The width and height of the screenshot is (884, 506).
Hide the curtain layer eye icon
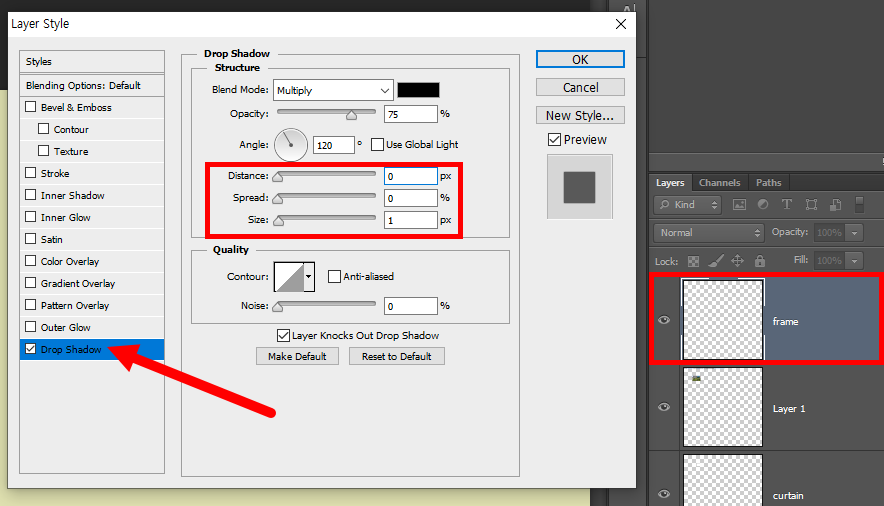(x=664, y=494)
